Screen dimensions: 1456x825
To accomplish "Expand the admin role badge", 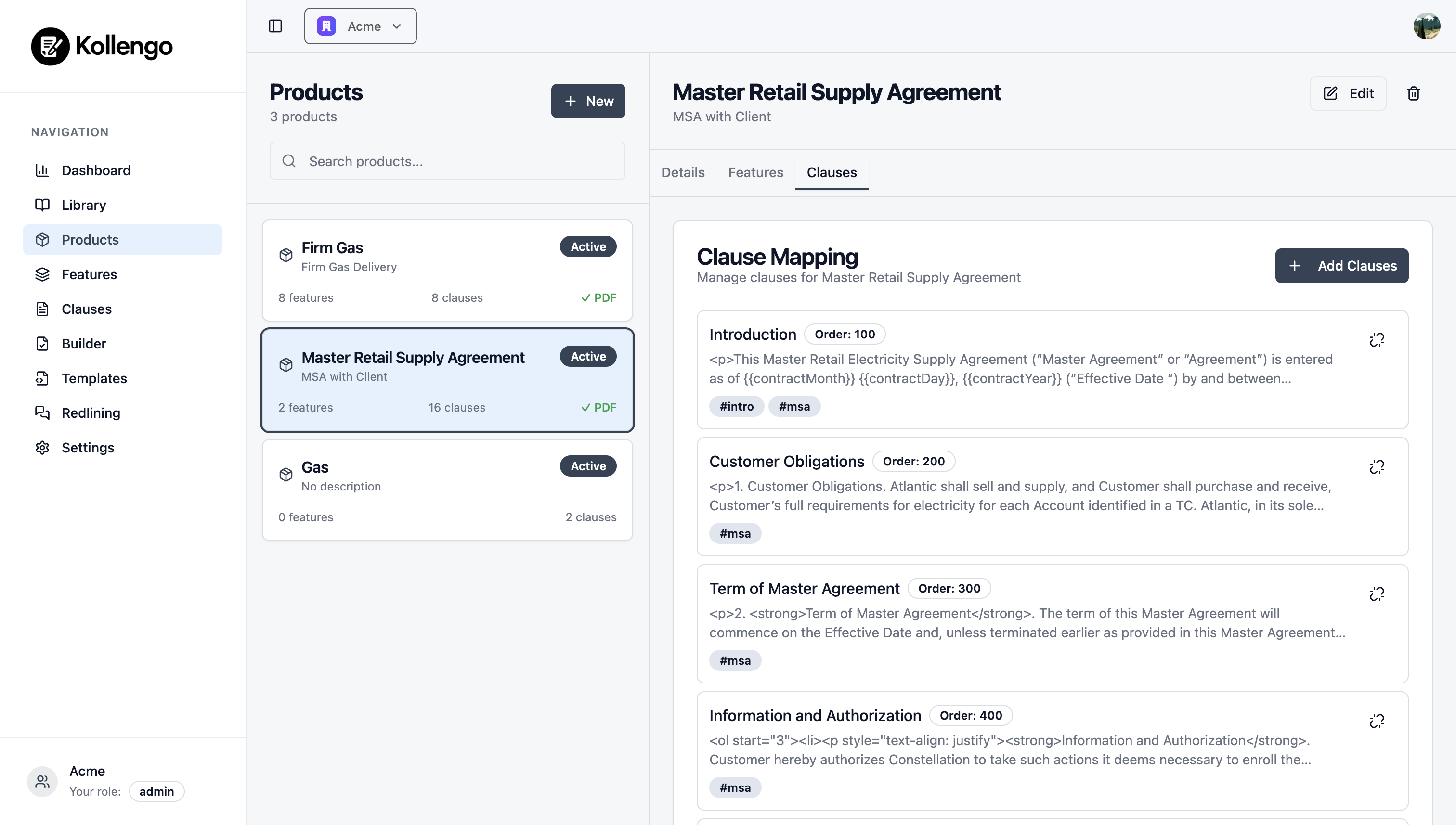I will [156, 791].
